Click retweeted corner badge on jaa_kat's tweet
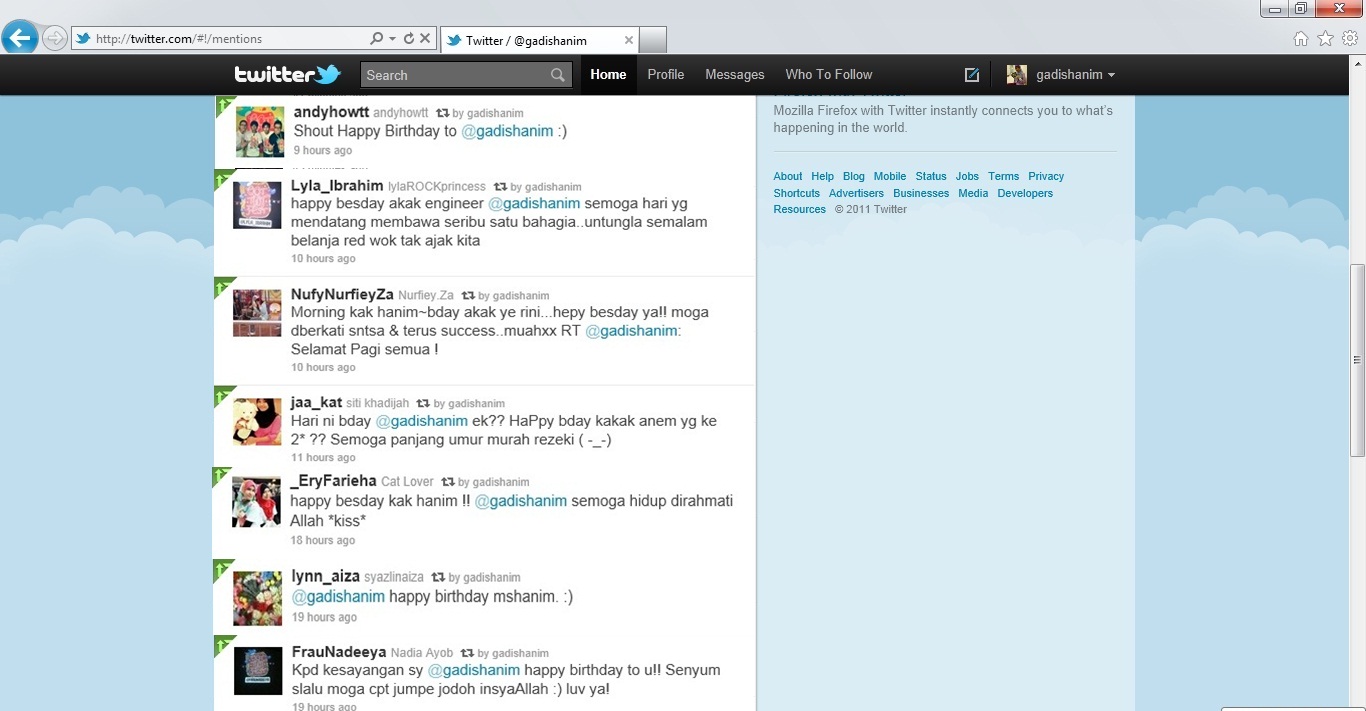Screen dimensions: 1366x711 point(222,396)
